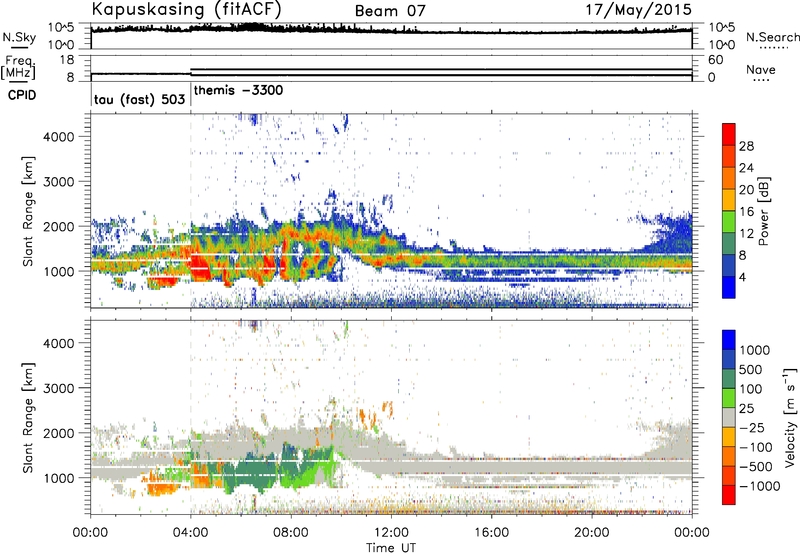Click the '60' Nave axis tick
The height and width of the screenshot is (554, 800).
715,60
